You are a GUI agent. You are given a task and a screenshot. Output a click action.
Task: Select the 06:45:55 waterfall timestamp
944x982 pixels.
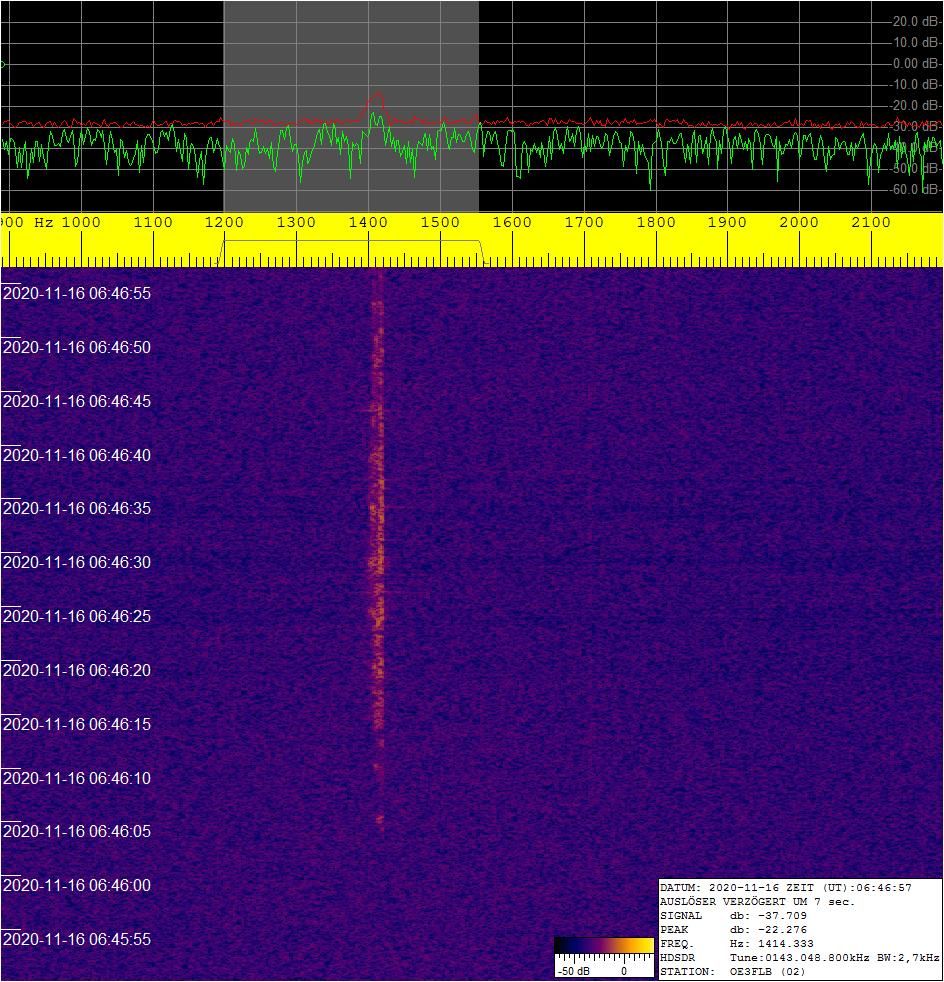coord(77,939)
